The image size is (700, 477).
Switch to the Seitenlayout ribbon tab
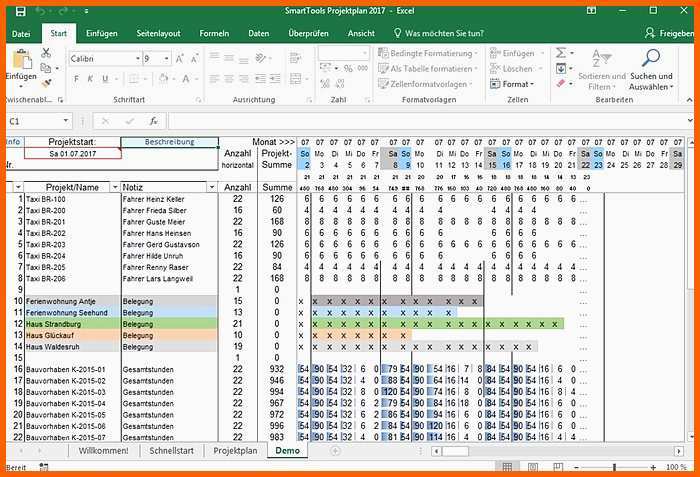click(158, 33)
